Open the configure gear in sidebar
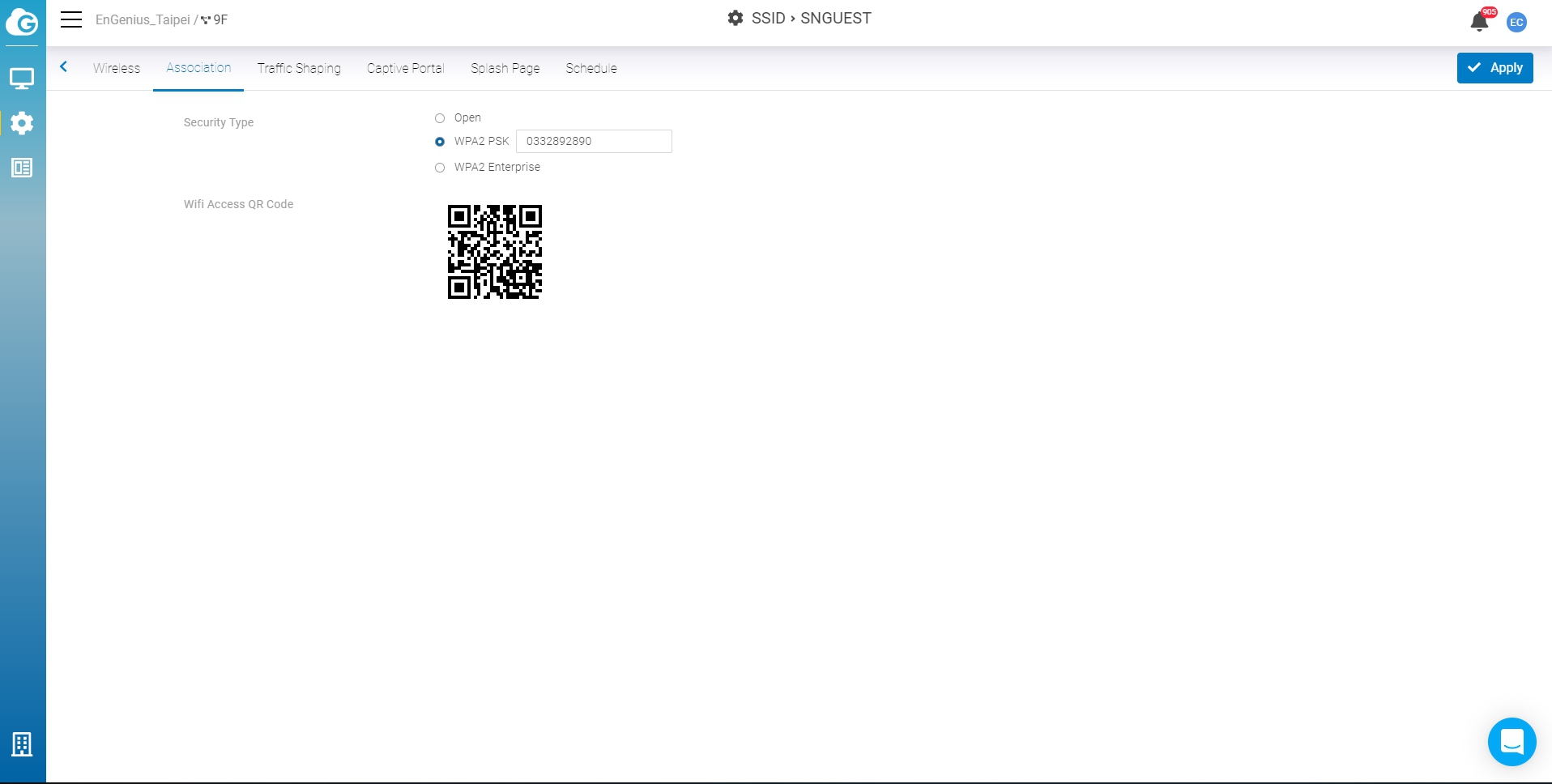The height and width of the screenshot is (784, 1552). click(22, 123)
